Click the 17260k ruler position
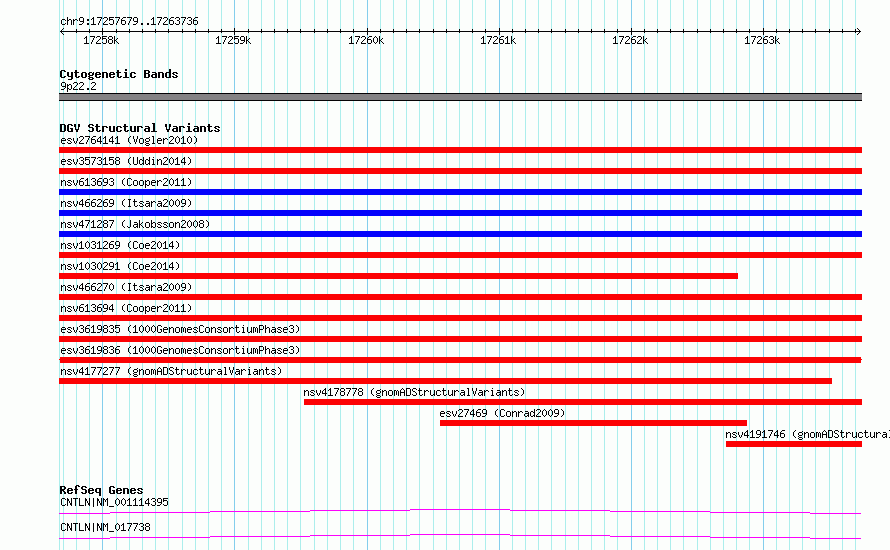890x550 pixels. tap(366, 40)
